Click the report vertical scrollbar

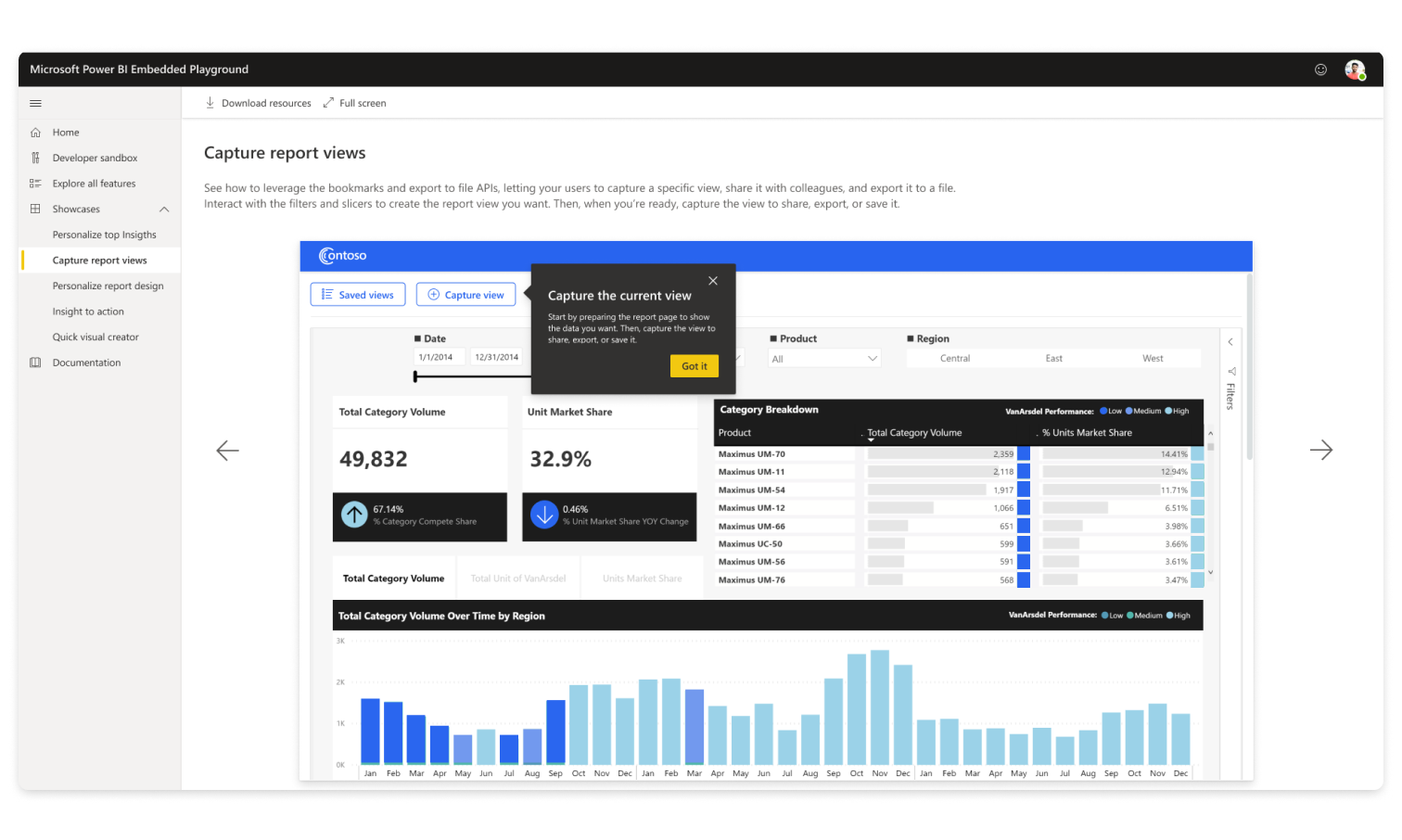(x=1249, y=366)
